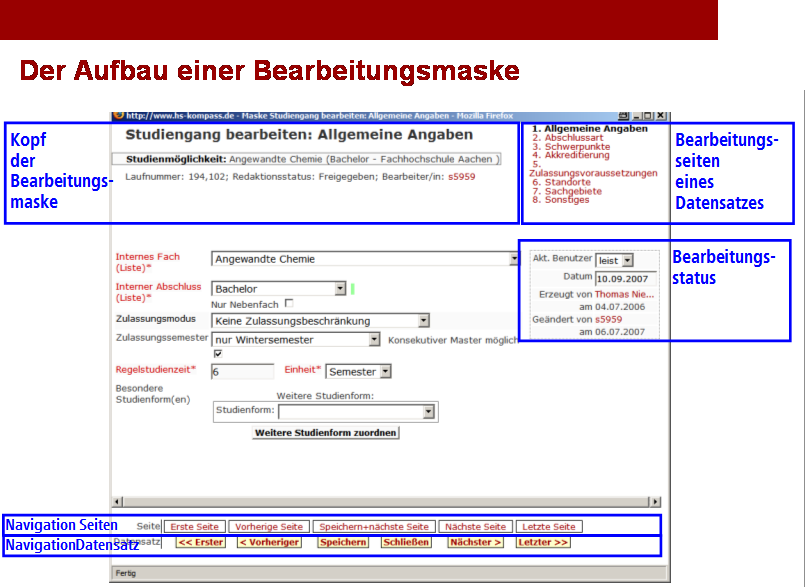This screenshot has height=587, width=805.
Task: Click the horizontal scrollbar right arrow
Action: pyautogui.click(x=655, y=502)
